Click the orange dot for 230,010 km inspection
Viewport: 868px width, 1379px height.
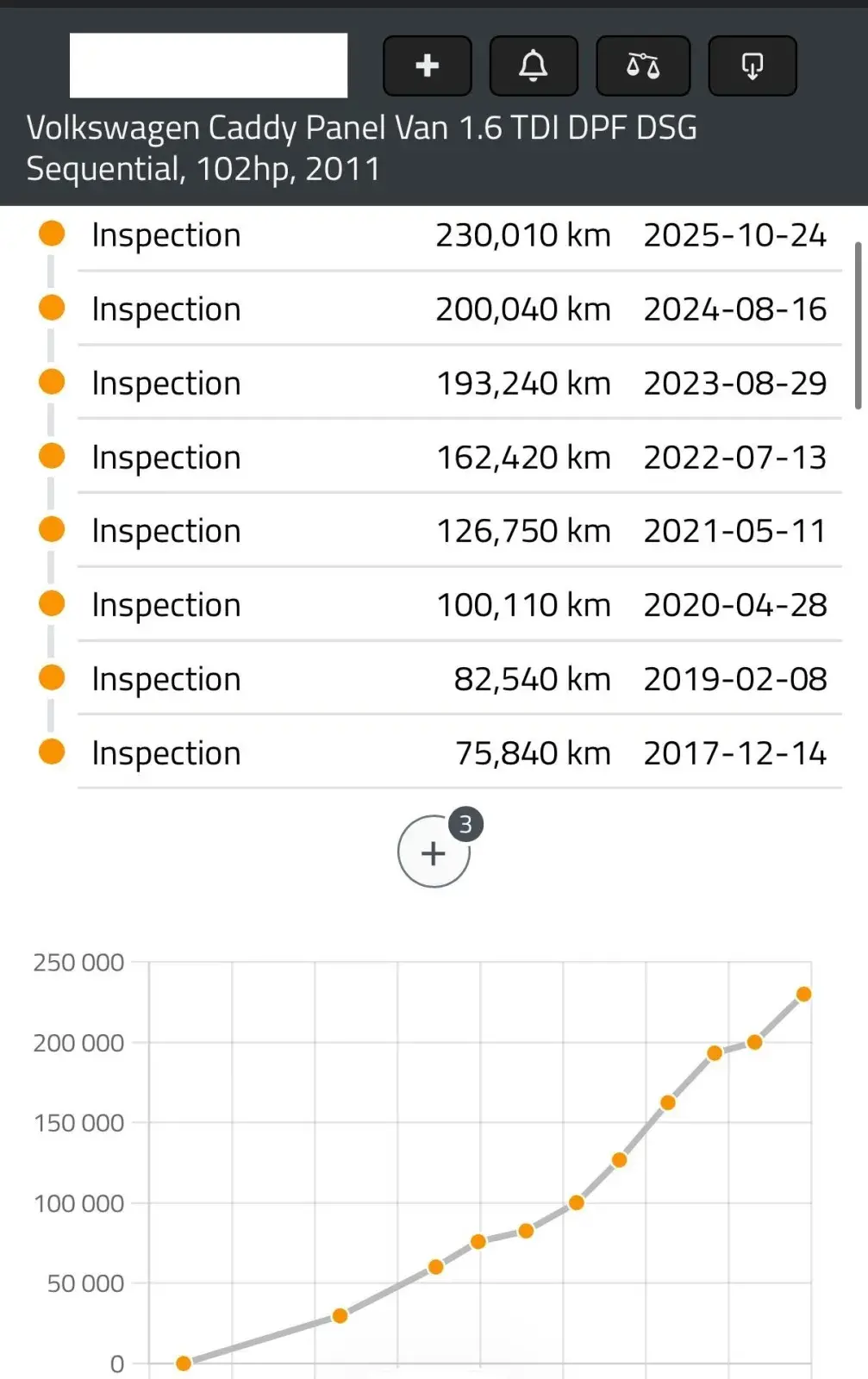(x=52, y=234)
